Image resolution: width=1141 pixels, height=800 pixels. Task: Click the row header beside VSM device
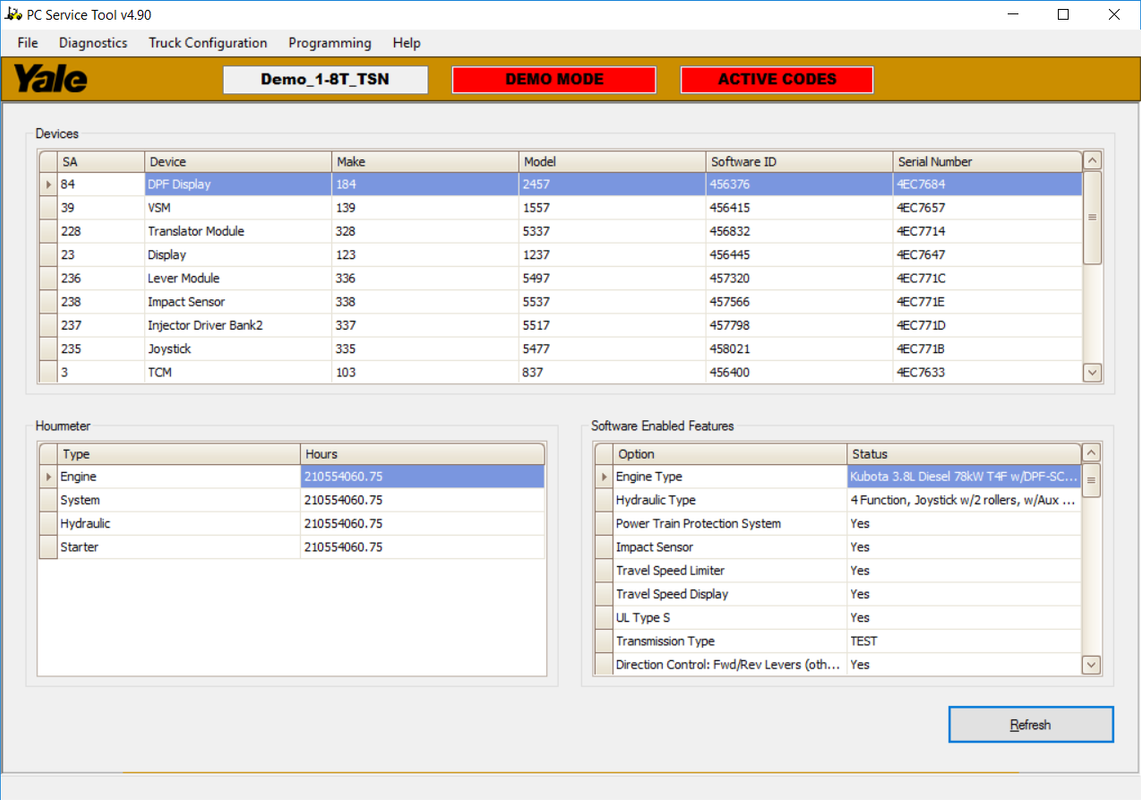tap(48, 207)
